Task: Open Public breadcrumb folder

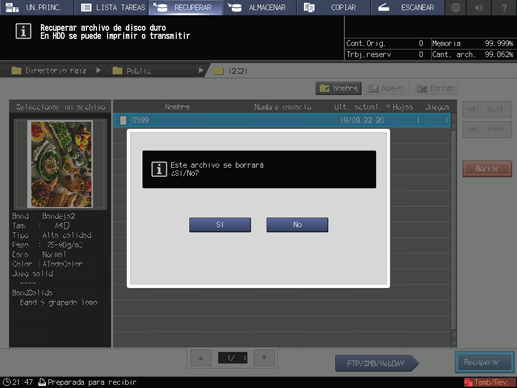Action: [132, 71]
